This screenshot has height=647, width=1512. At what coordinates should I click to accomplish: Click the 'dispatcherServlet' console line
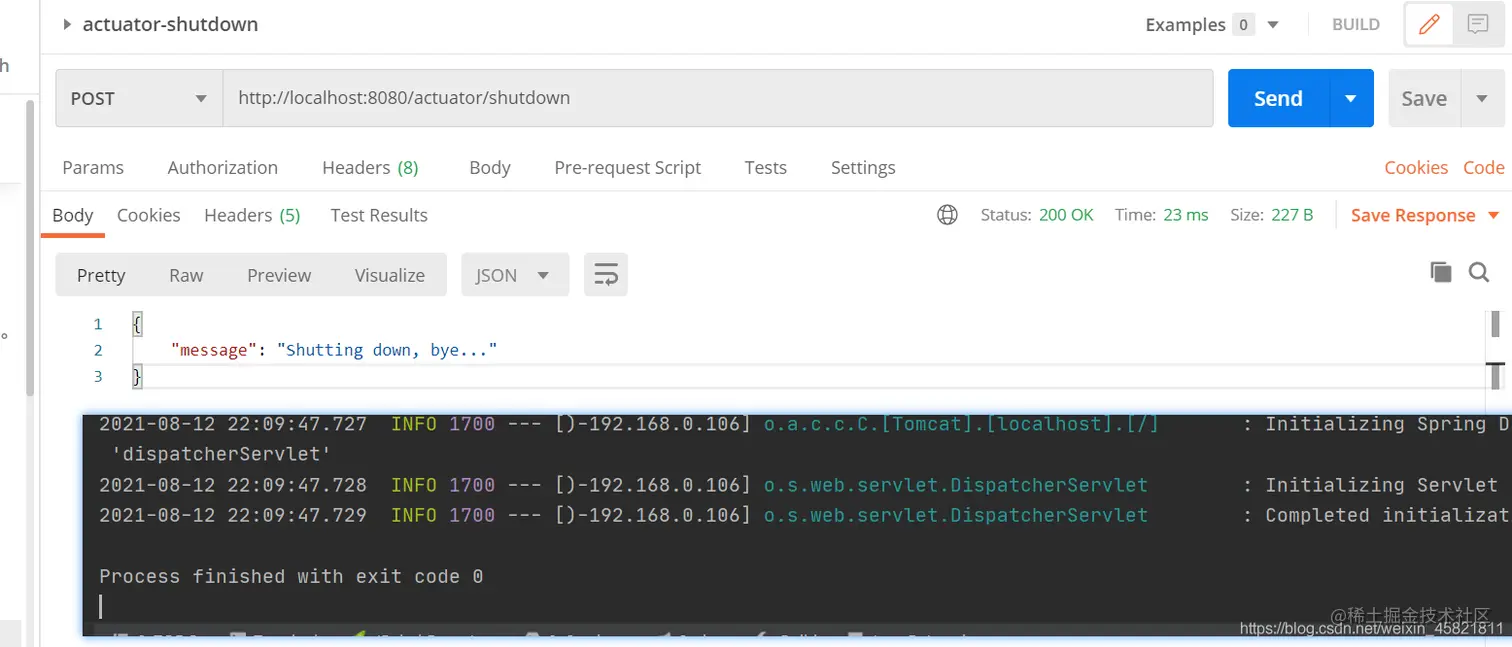pyautogui.click(x=222, y=455)
